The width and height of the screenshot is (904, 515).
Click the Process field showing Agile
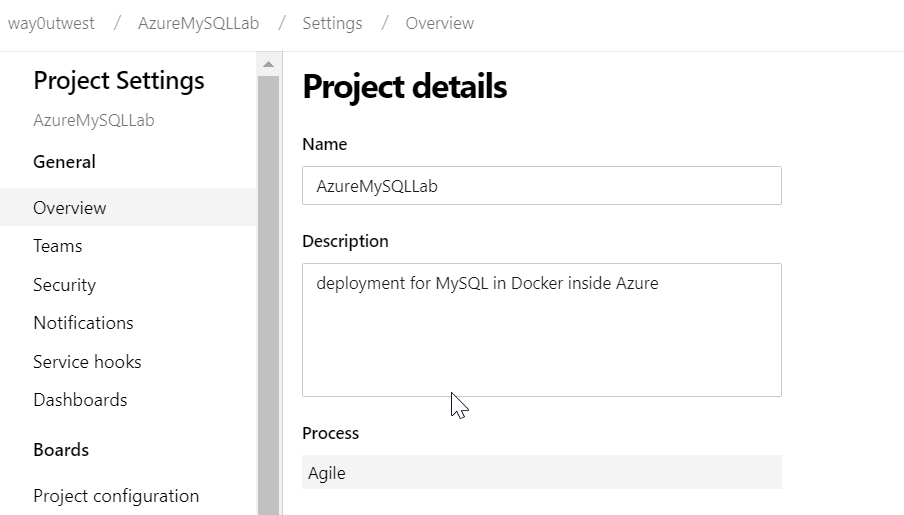541,473
